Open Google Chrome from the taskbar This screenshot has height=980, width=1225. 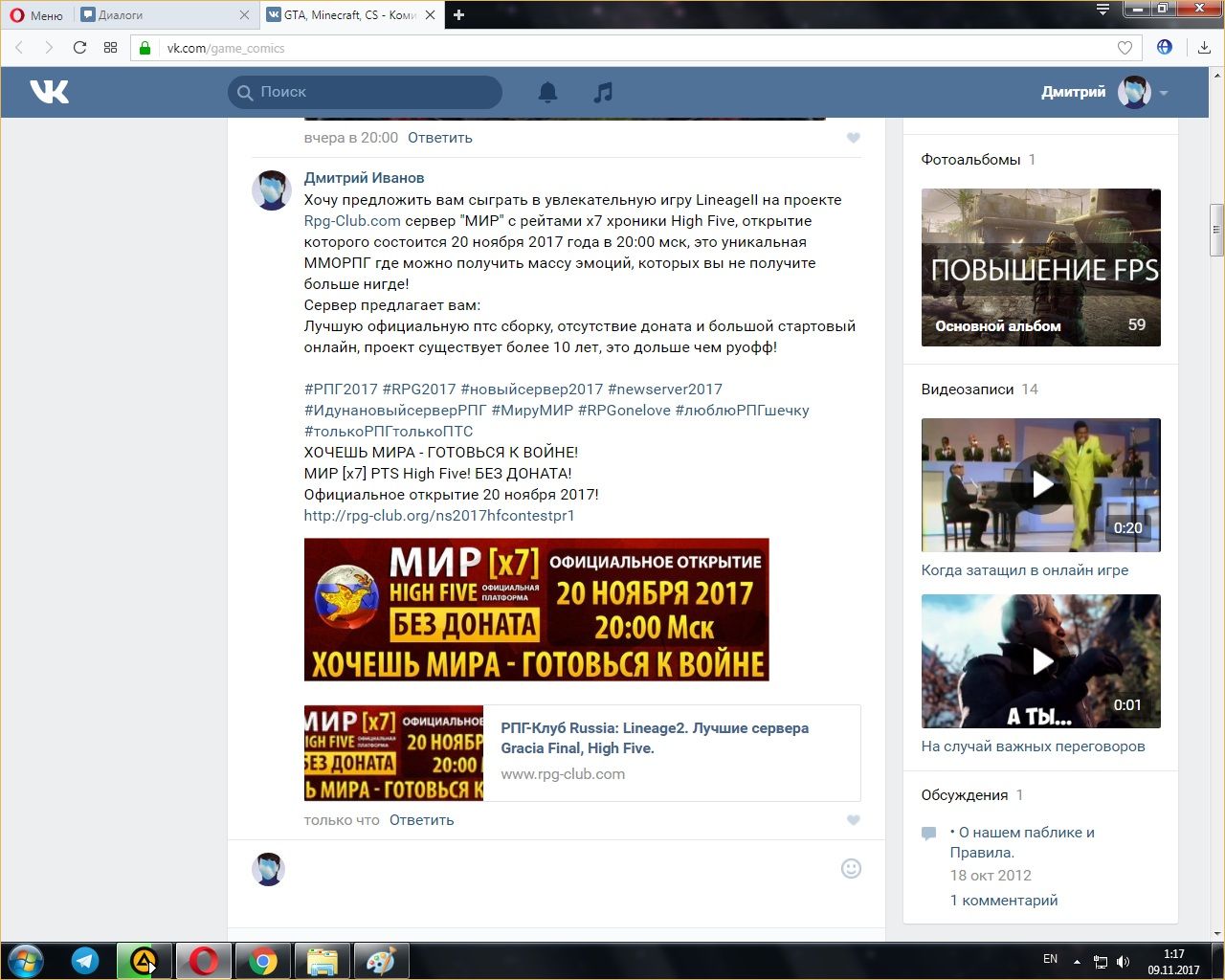(263, 961)
